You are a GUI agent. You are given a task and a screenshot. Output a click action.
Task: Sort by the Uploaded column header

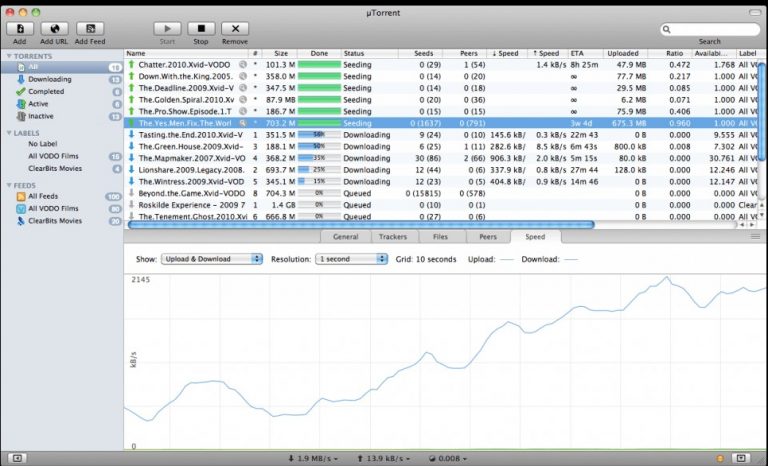[x=624, y=53]
